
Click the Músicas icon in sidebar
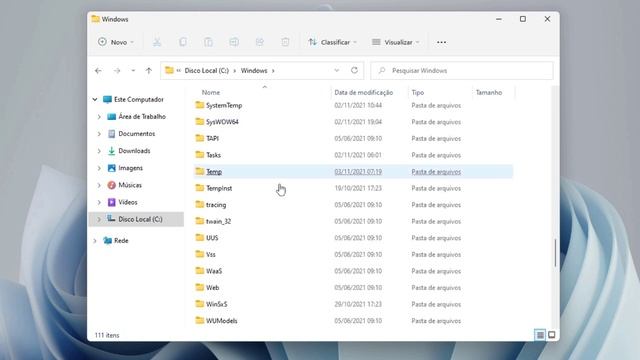tap(111, 185)
